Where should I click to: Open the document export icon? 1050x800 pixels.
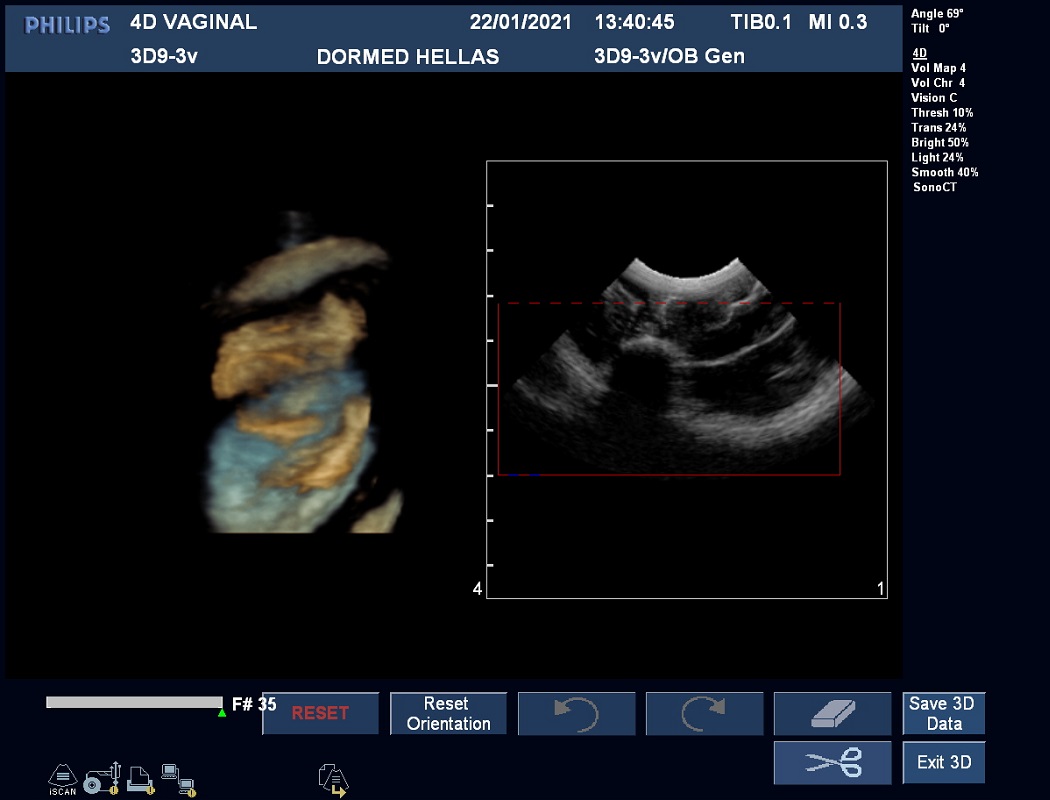pyautogui.click(x=332, y=778)
